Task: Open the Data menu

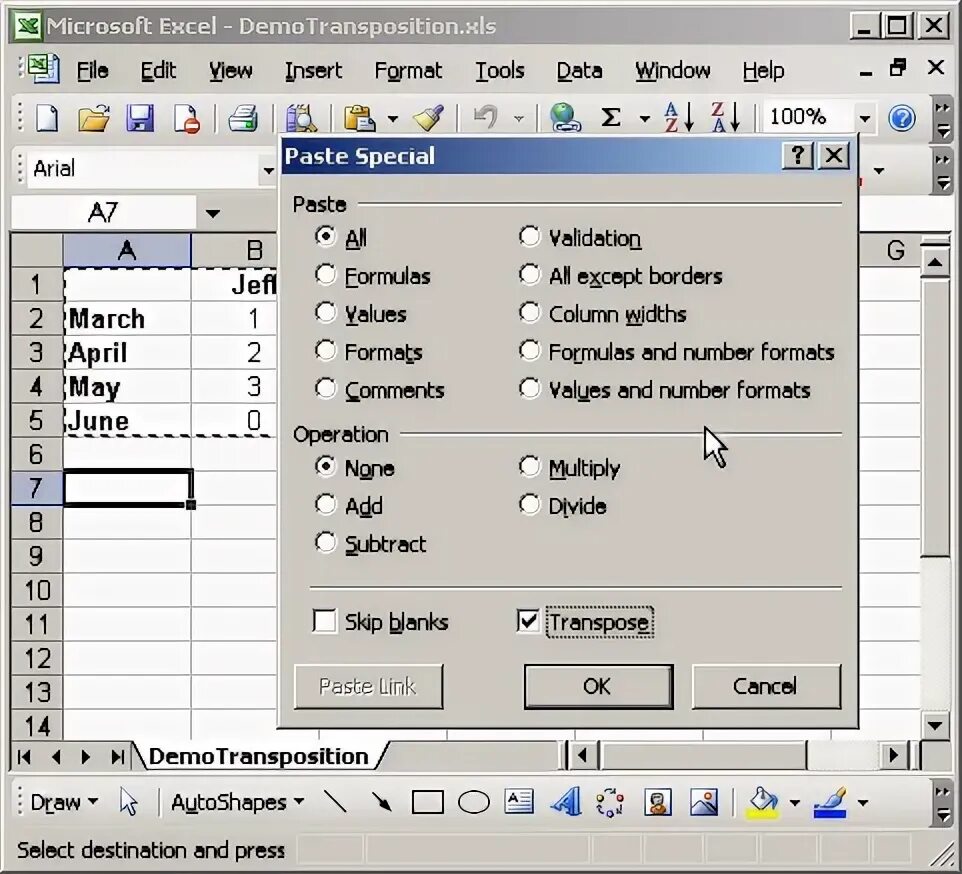Action: pyautogui.click(x=579, y=71)
